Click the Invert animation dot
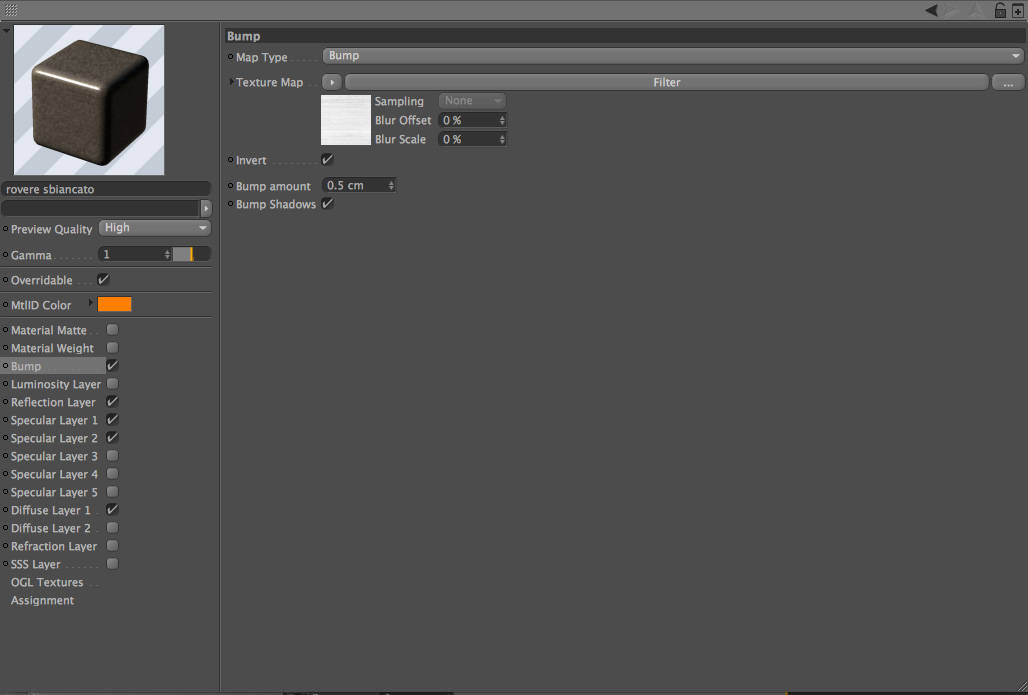 [230, 159]
